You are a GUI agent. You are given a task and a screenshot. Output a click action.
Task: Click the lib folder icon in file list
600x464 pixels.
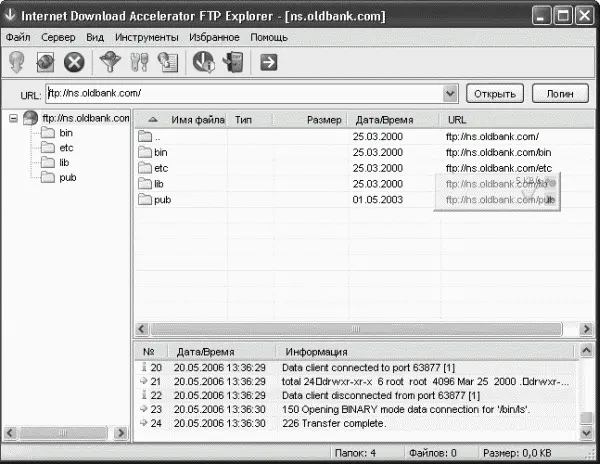point(145,184)
